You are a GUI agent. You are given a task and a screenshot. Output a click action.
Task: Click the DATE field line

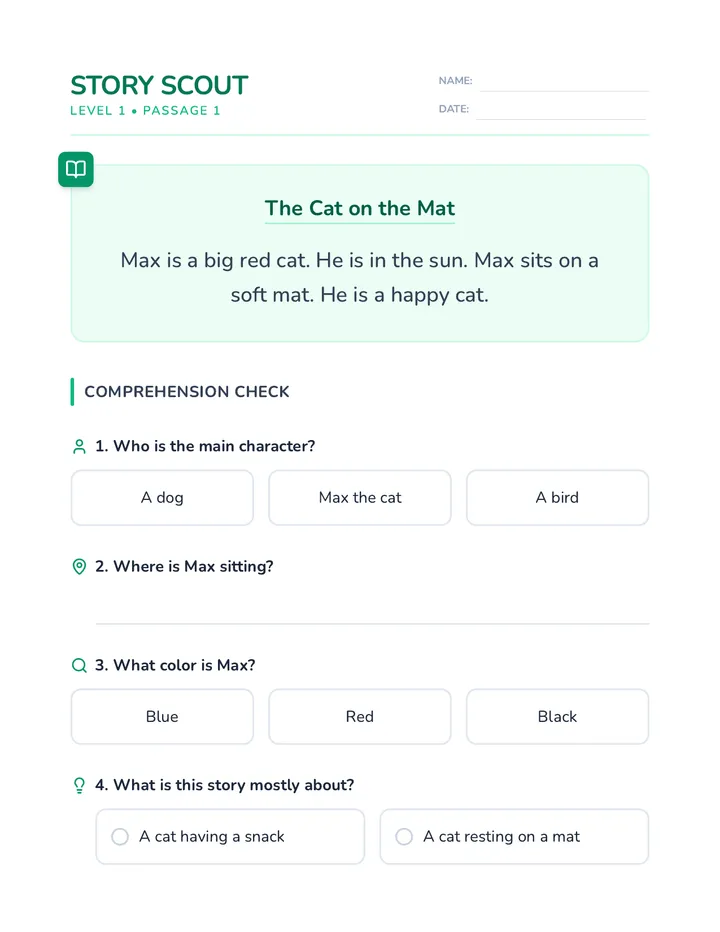(561, 111)
